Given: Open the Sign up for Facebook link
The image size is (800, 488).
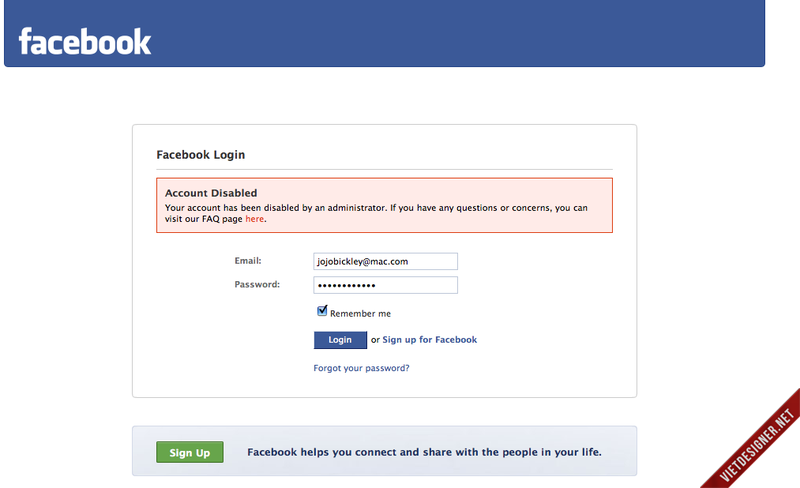Looking at the screenshot, I should pyautogui.click(x=429, y=340).
